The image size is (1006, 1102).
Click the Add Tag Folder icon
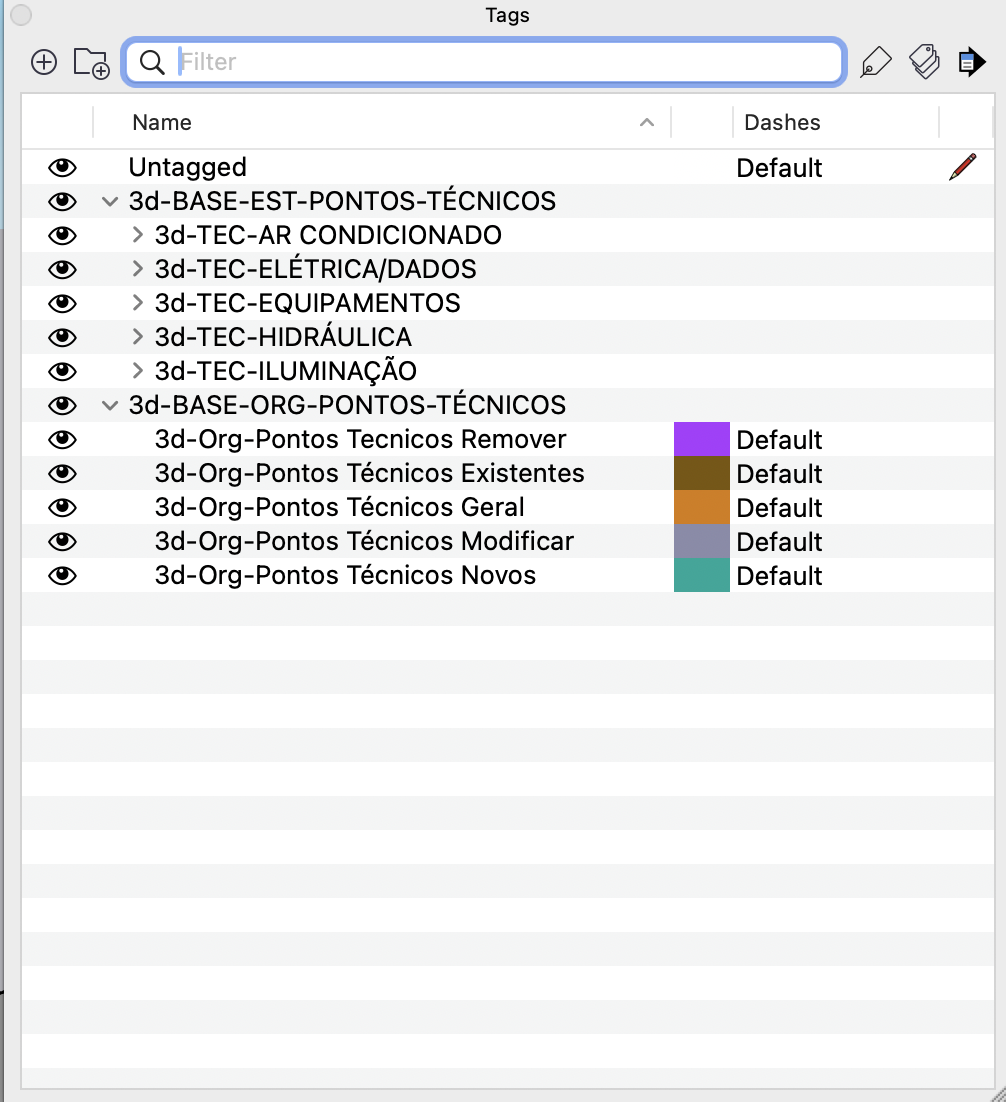[x=91, y=63]
